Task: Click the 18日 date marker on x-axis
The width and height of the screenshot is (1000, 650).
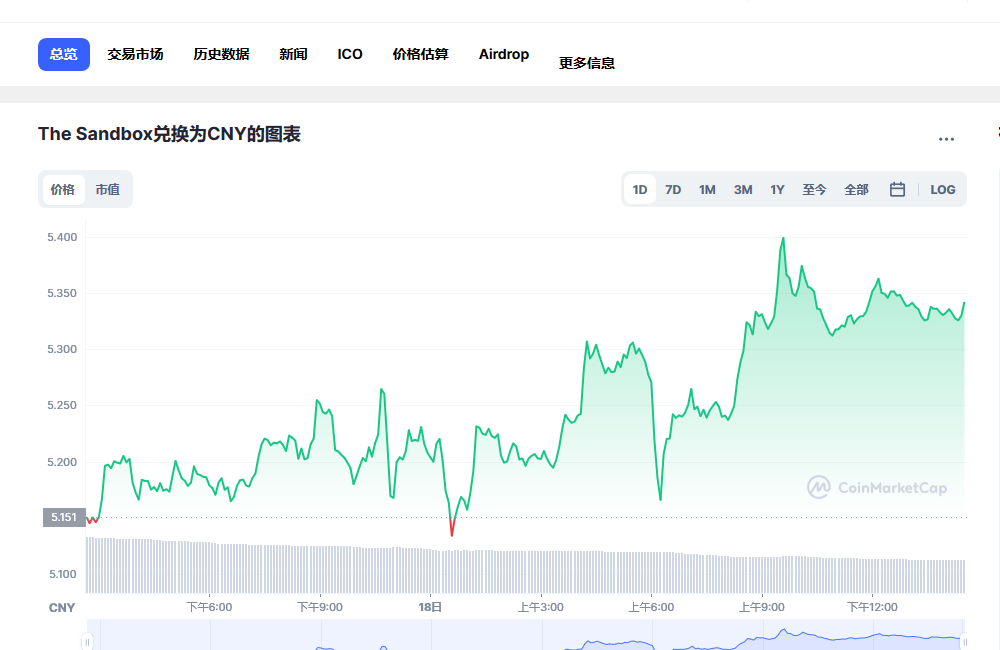Action: (430, 607)
